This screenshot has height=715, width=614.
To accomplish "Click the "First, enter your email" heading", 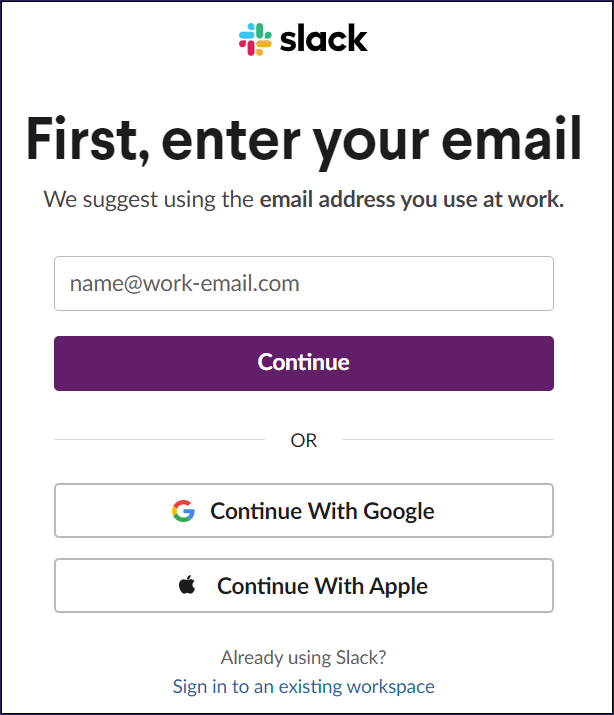I will coord(303,139).
